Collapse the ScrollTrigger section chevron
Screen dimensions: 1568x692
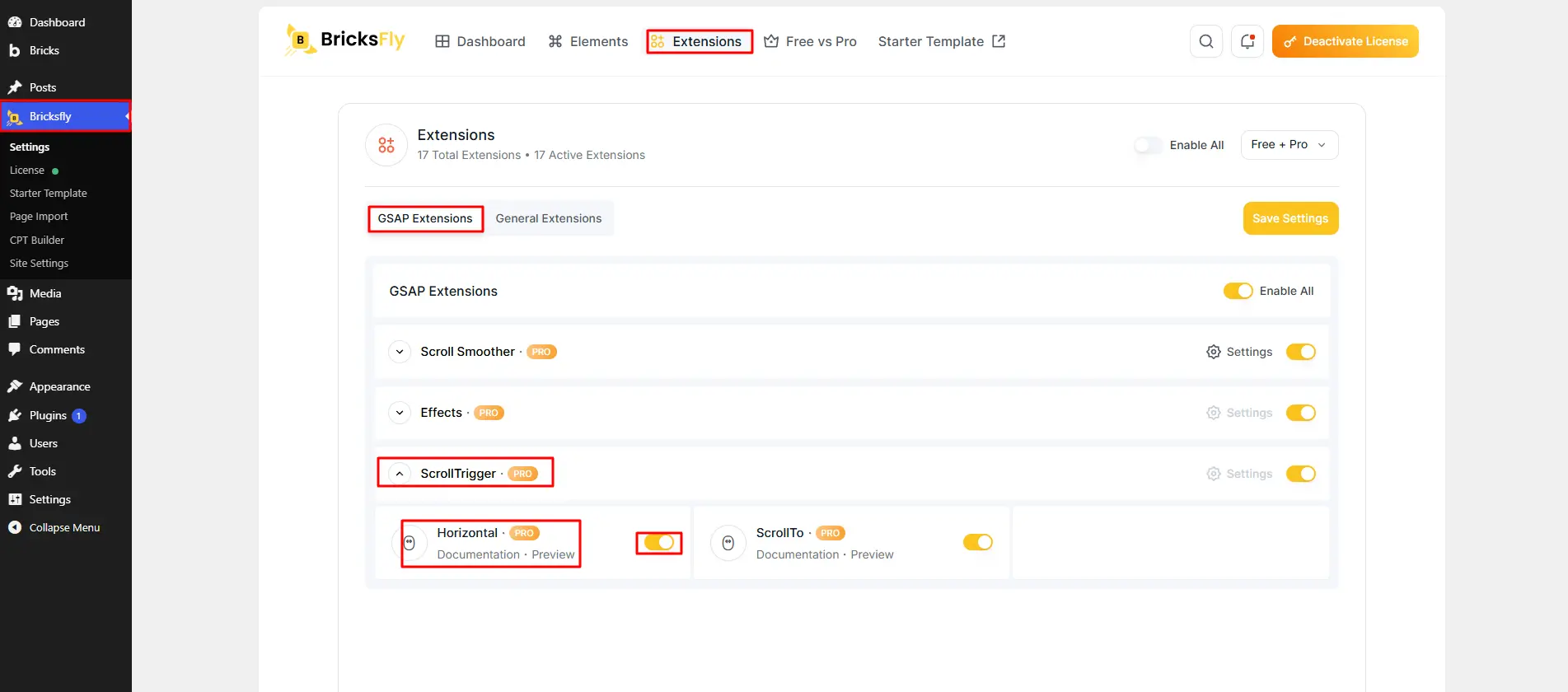pos(400,474)
